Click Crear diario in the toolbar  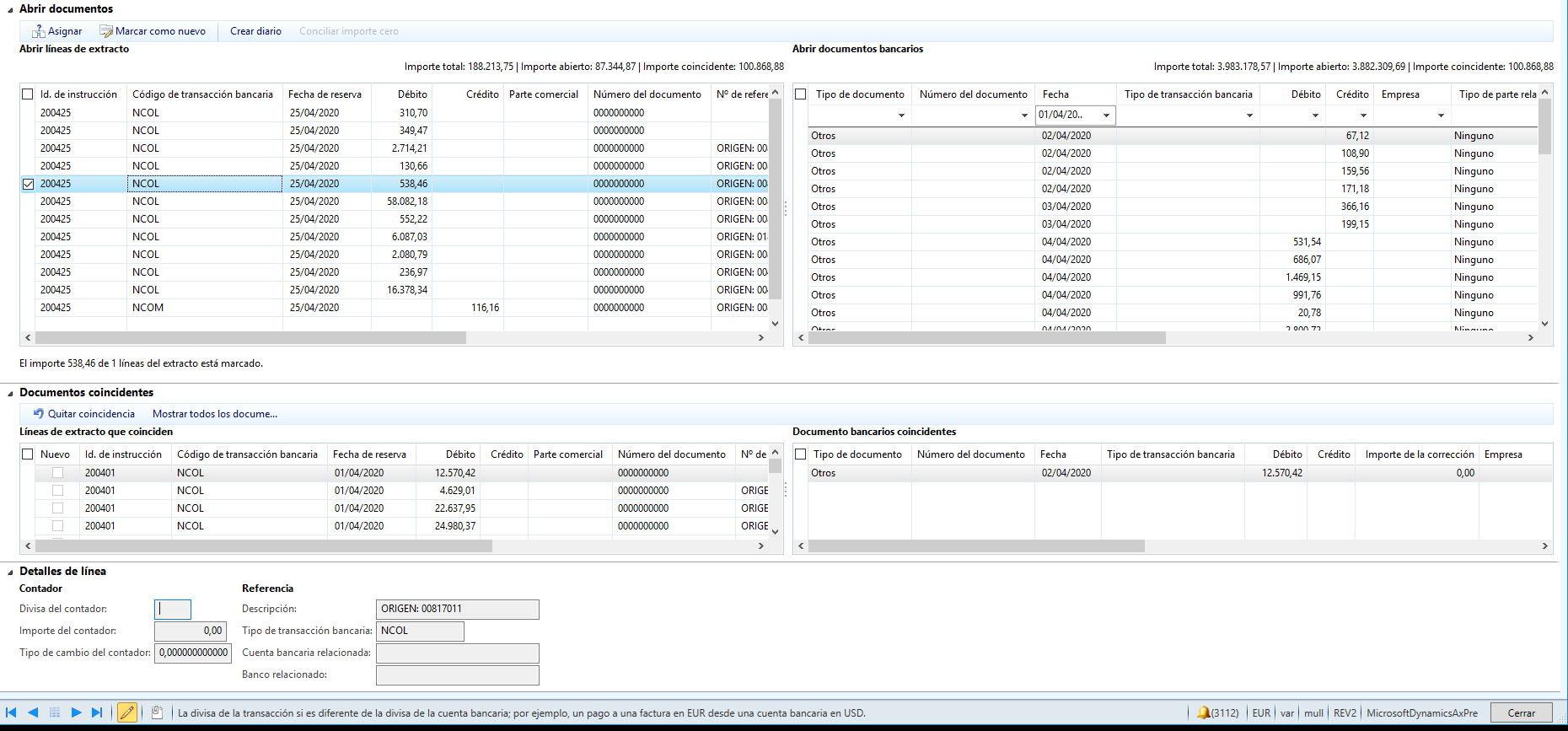[255, 31]
